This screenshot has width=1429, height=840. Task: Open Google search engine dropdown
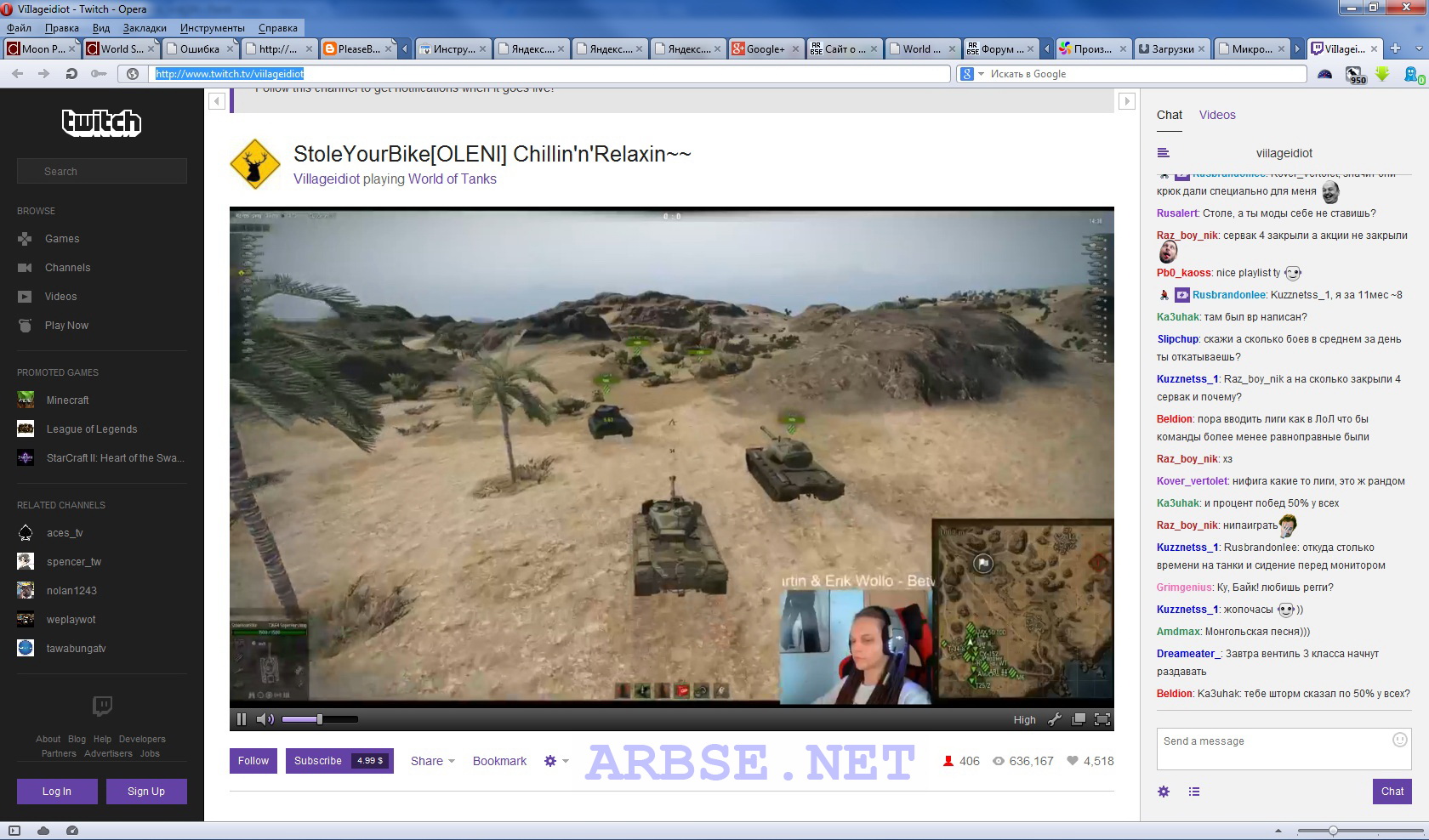tap(972, 74)
